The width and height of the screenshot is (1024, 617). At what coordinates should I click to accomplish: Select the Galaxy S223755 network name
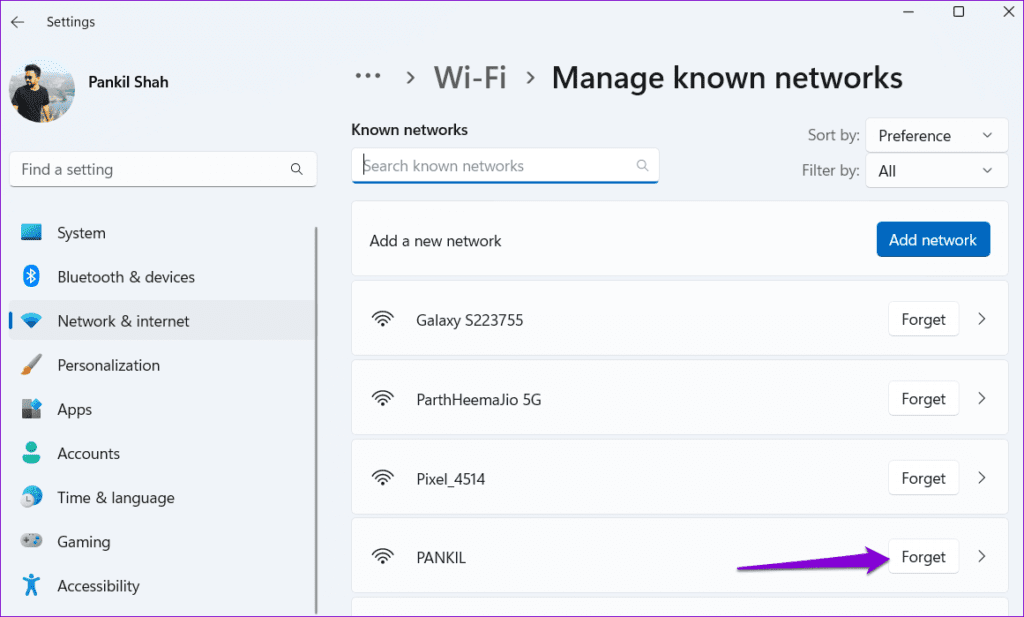pyautogui.click(x=470, y=320)
